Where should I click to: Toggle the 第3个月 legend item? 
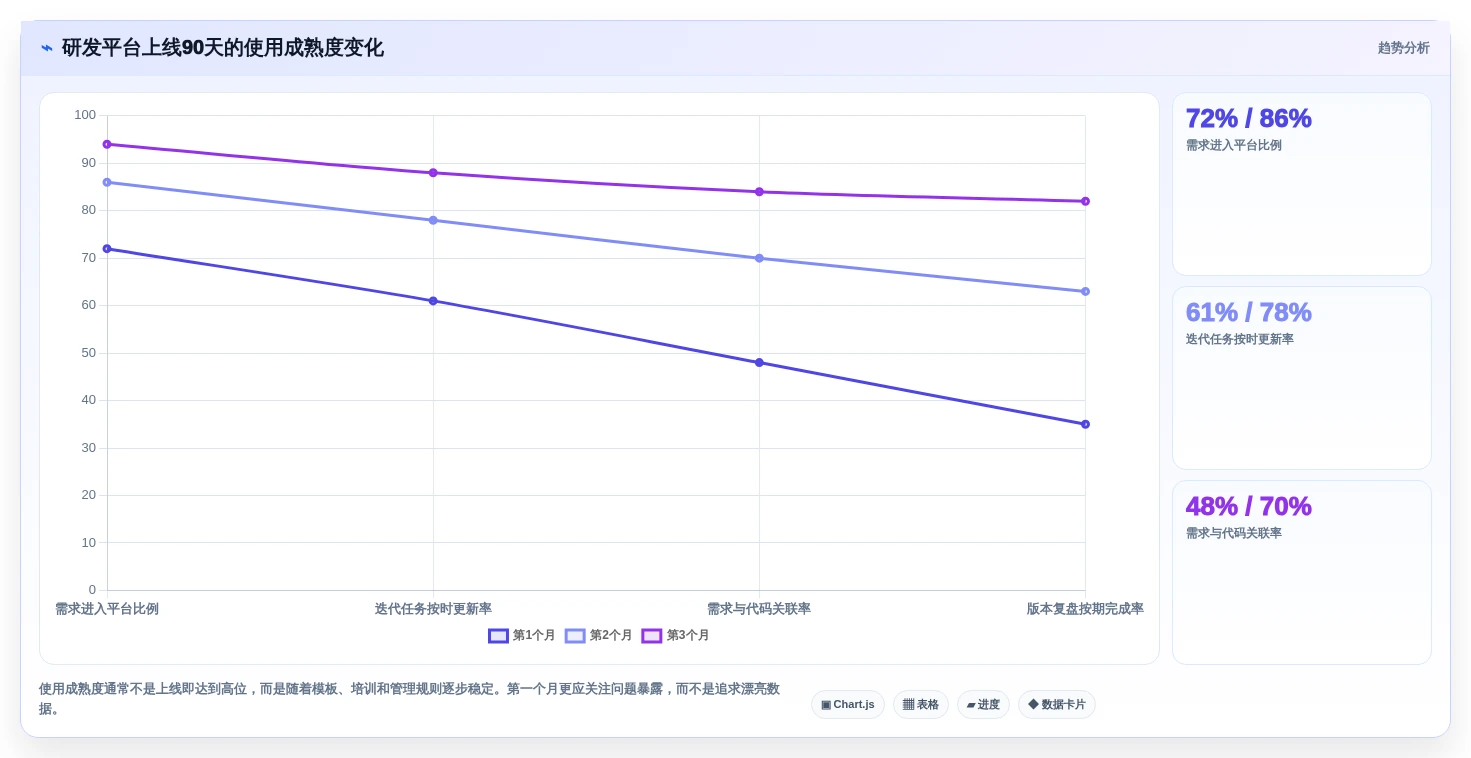click(x=675, y=636)
